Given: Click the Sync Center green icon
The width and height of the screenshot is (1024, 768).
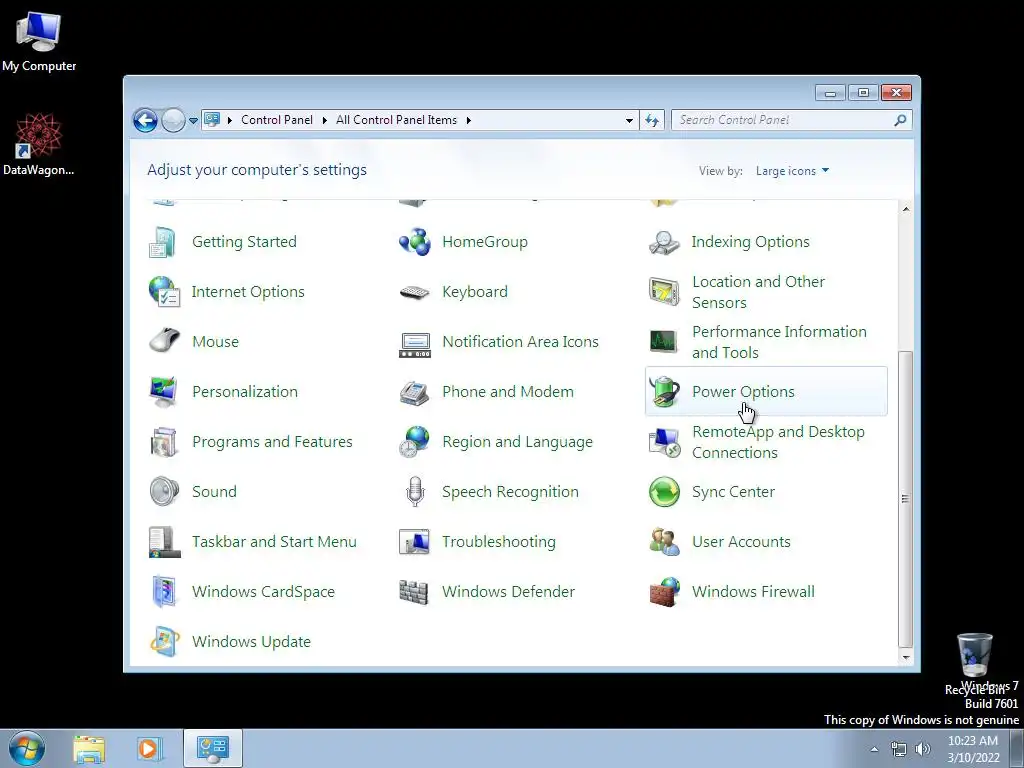Looking at the screenshot, I should click(664, 492).
